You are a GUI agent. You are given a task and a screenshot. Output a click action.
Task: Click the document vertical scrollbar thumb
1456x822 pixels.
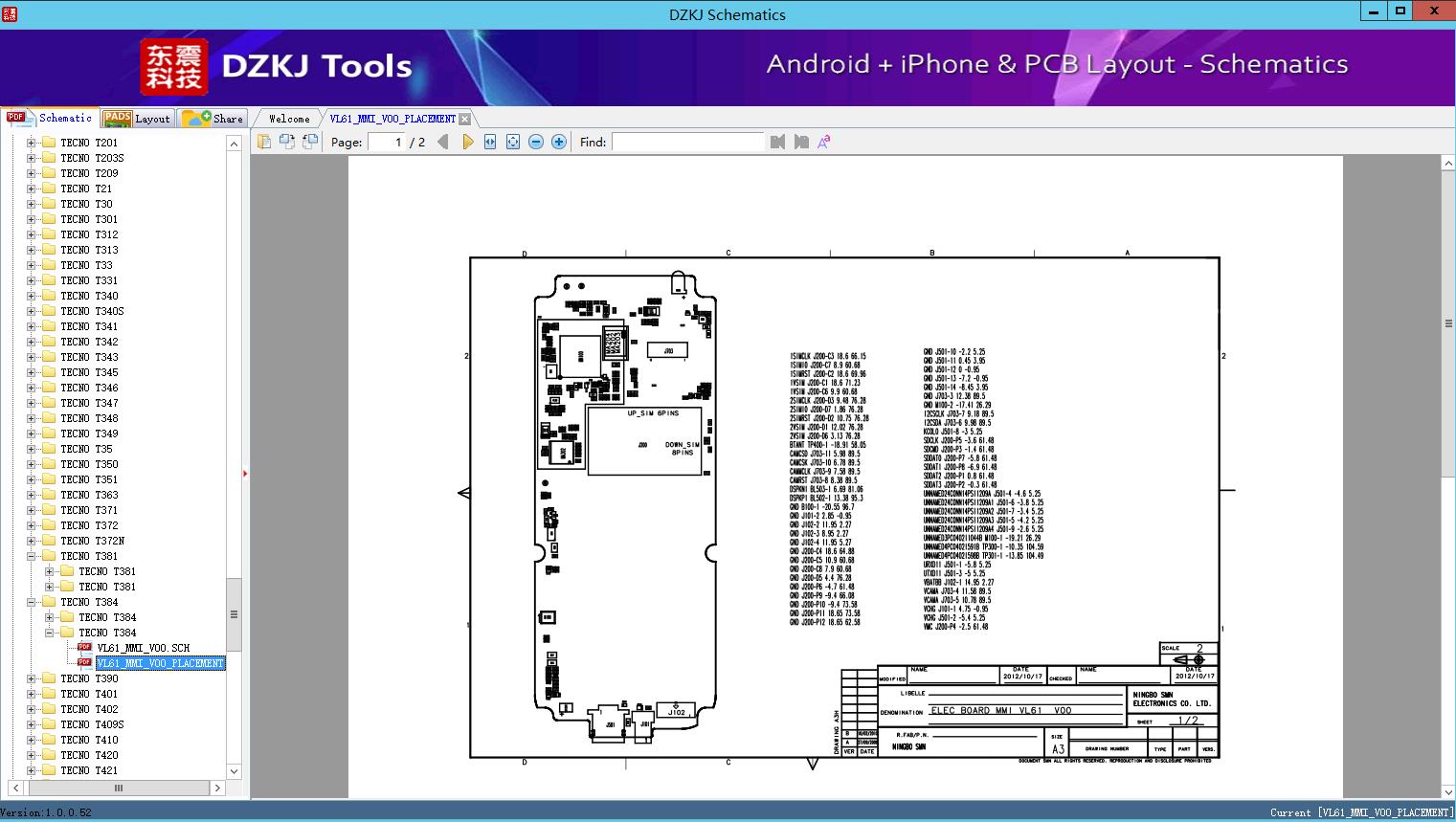point(1448,323)
